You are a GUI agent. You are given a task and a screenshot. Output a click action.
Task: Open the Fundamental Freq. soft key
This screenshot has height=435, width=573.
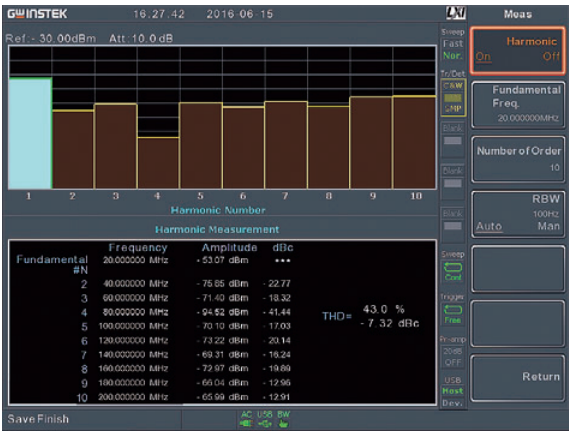pyautogui.click(x=518, y=105)
